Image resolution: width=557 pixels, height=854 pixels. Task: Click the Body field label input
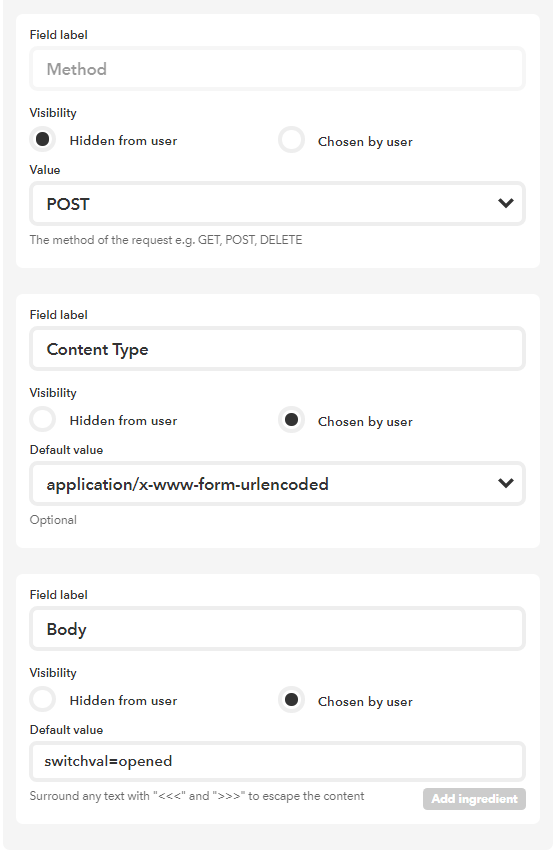click(277, 629)
